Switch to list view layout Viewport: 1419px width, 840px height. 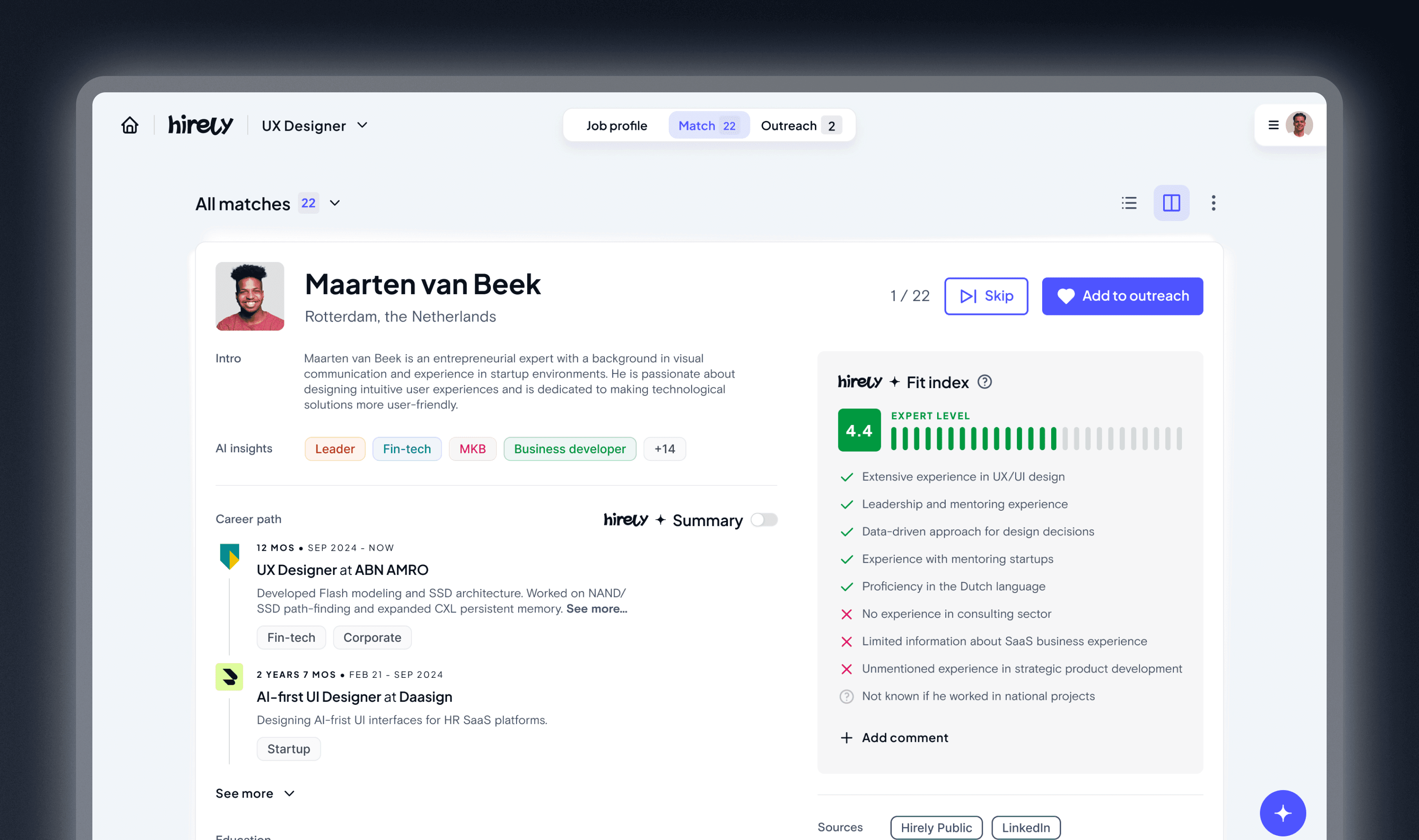[1128, 203]
